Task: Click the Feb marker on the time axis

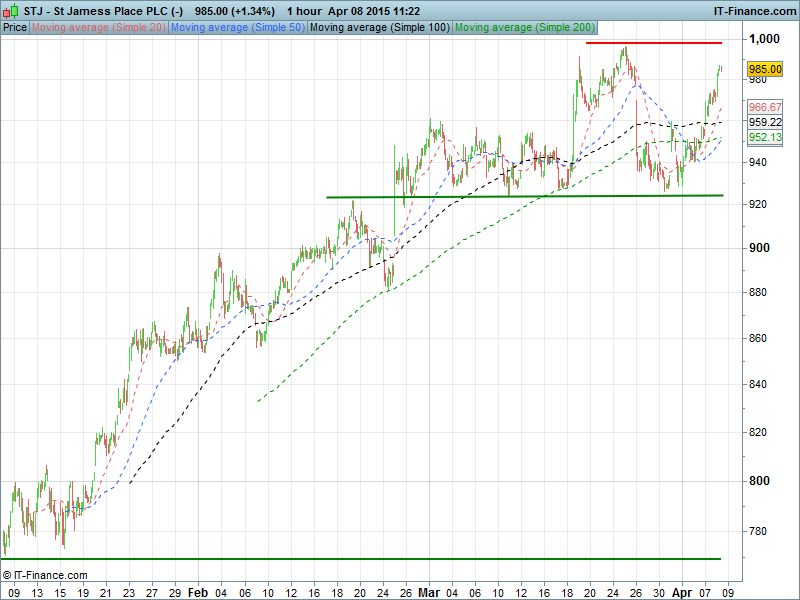Action: (198, 592)
